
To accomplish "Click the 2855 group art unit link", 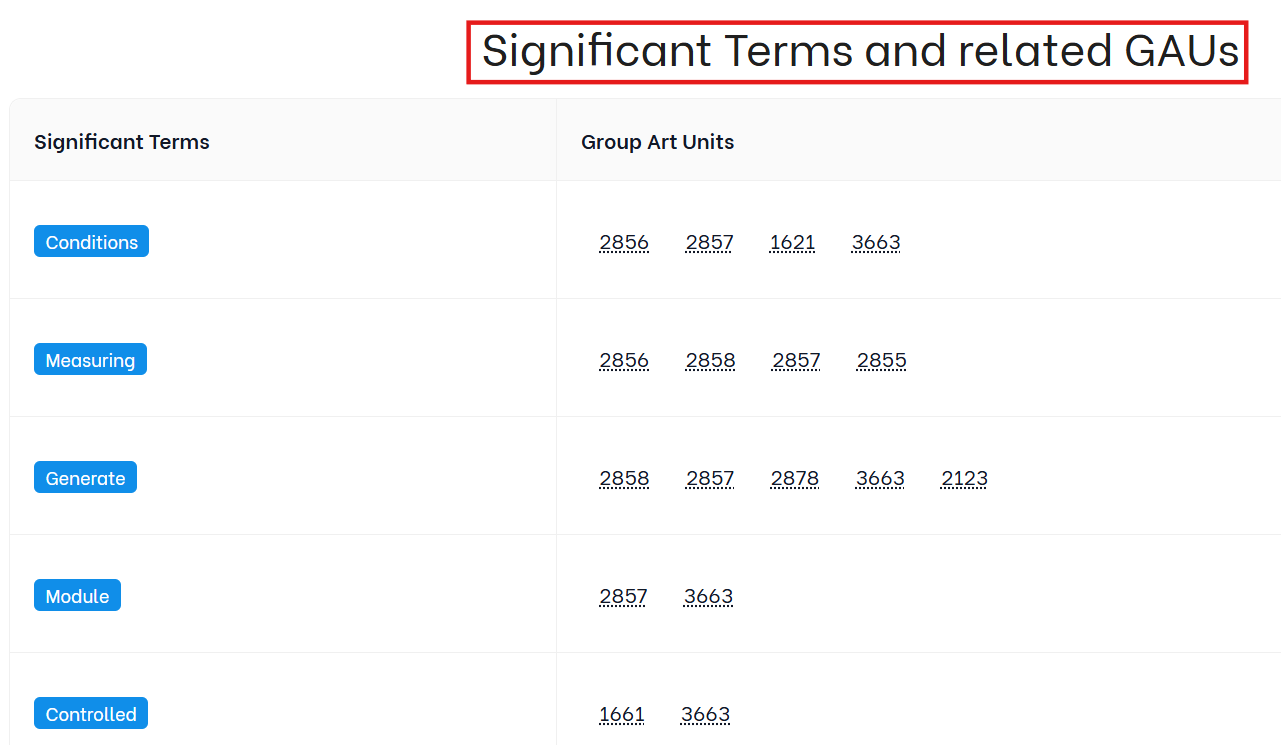I will (x=881, y=360).
